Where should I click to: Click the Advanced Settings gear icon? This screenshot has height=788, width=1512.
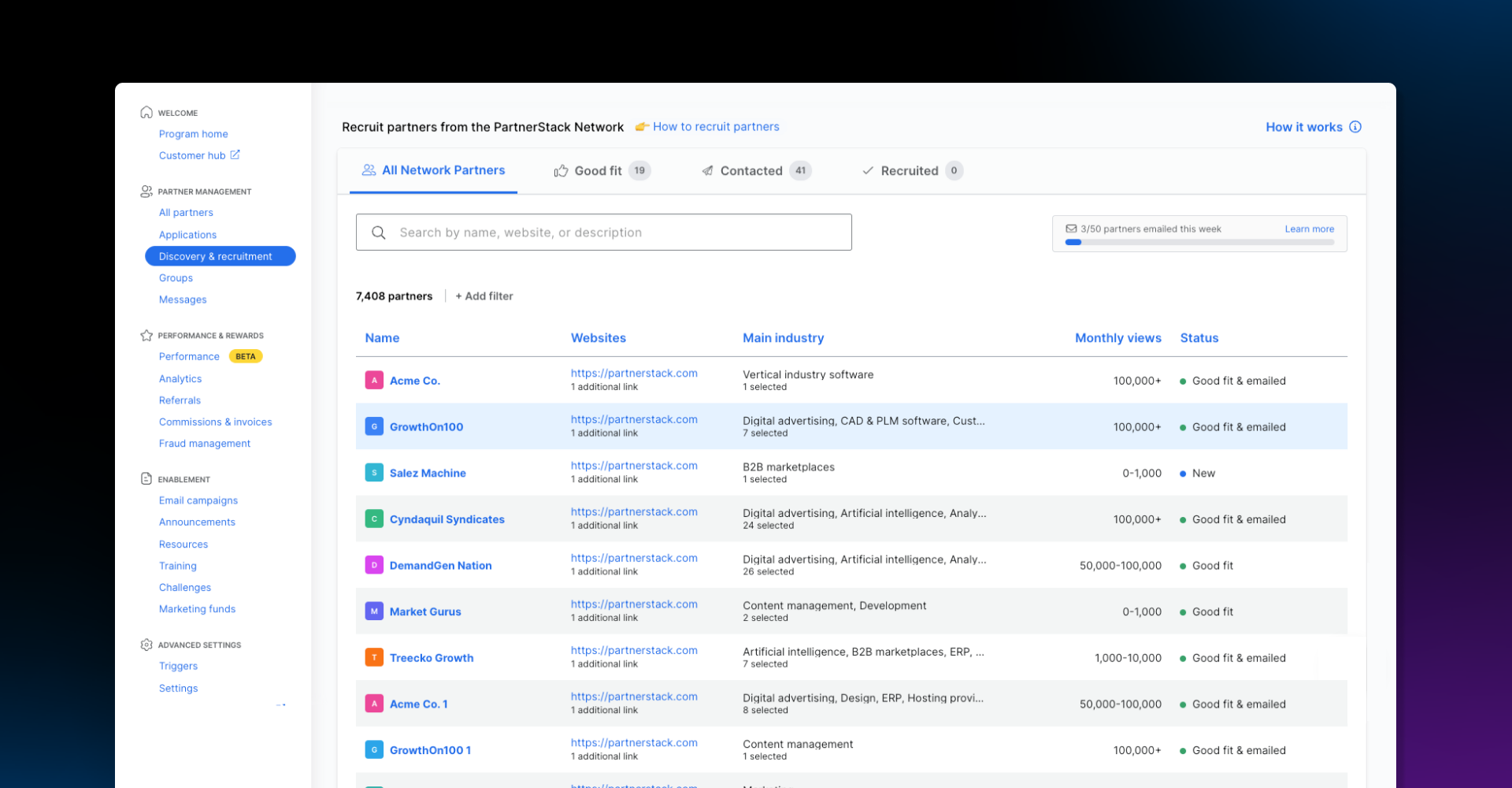tap(146, 645)
